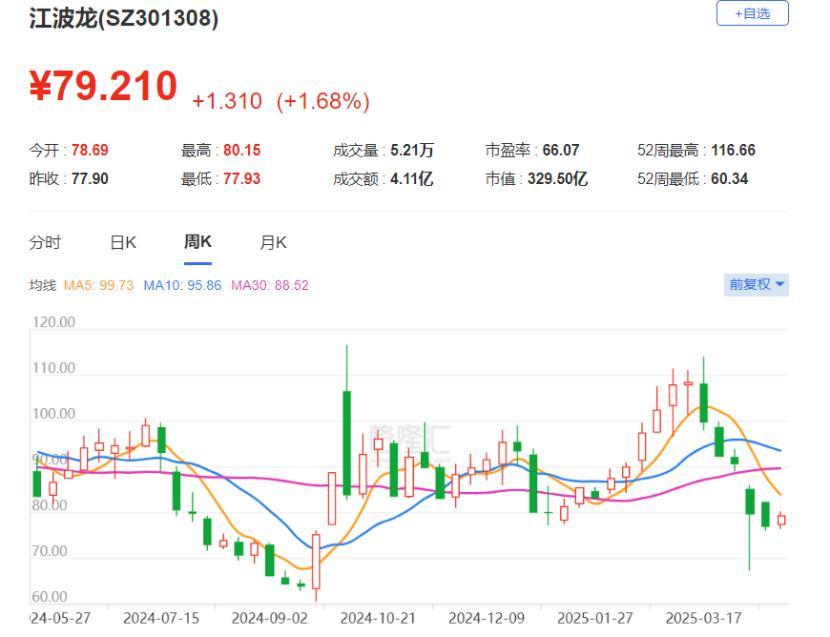Click the 今开 value 78.69
Screen dimensions: 830x637
tap(90, 150)
